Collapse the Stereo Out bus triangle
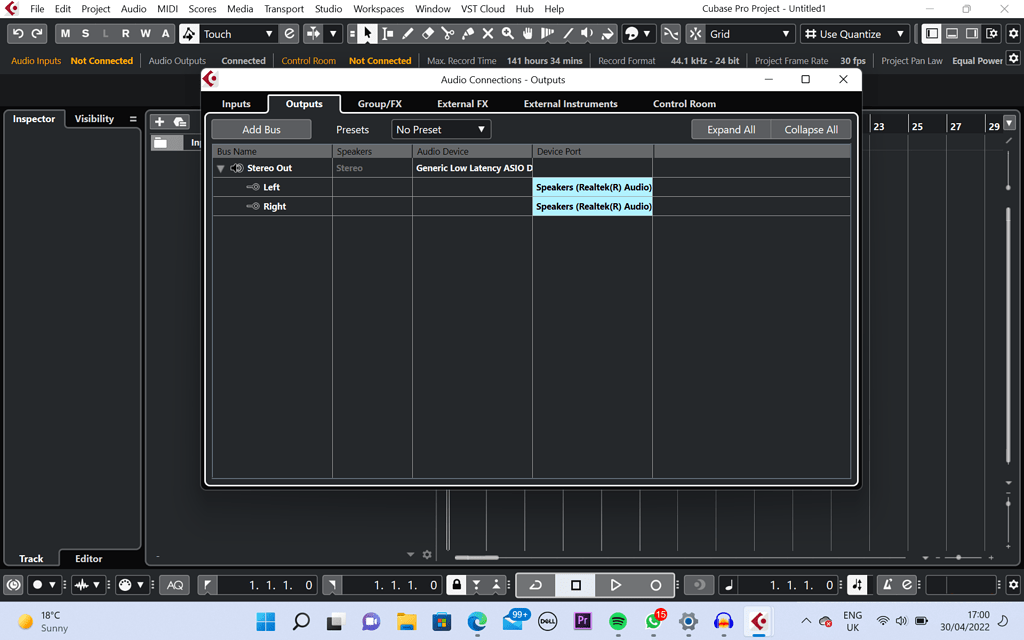1024x640 pixels. point(221,168)
